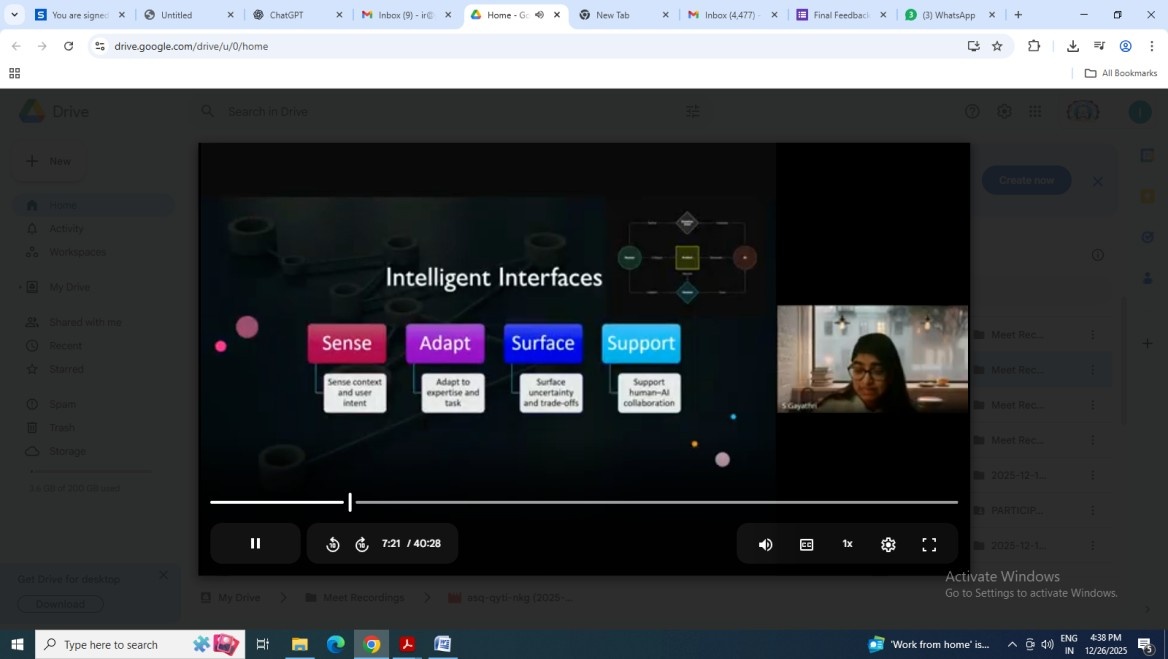Pause the video playback

(x=255, y=544)
